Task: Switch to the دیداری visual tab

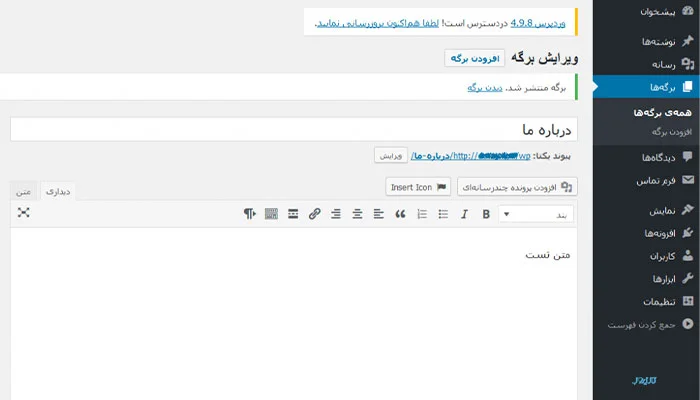Action: click(x=58, y=192)
